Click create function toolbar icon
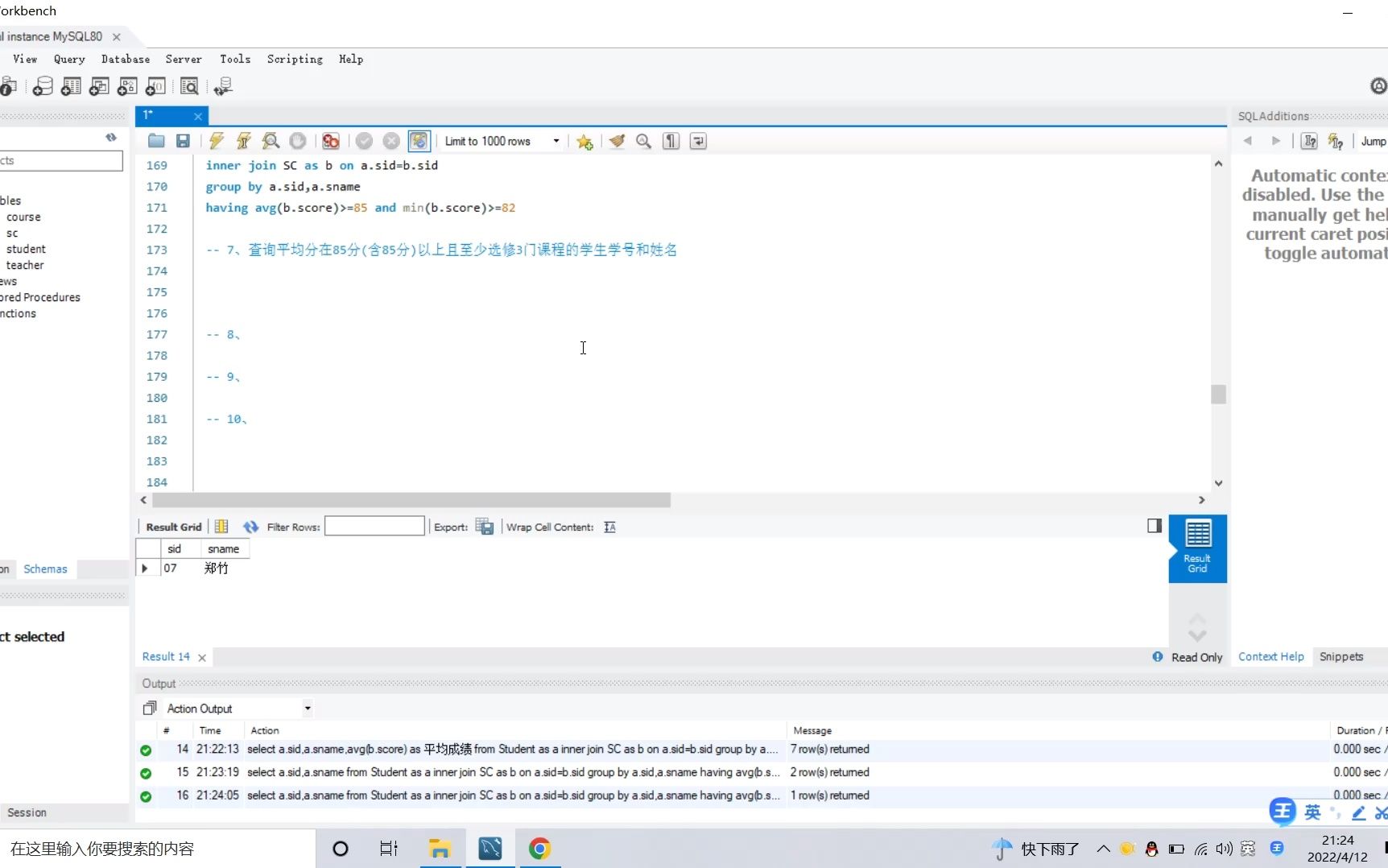1388x868 pixels. pos(155,86)
